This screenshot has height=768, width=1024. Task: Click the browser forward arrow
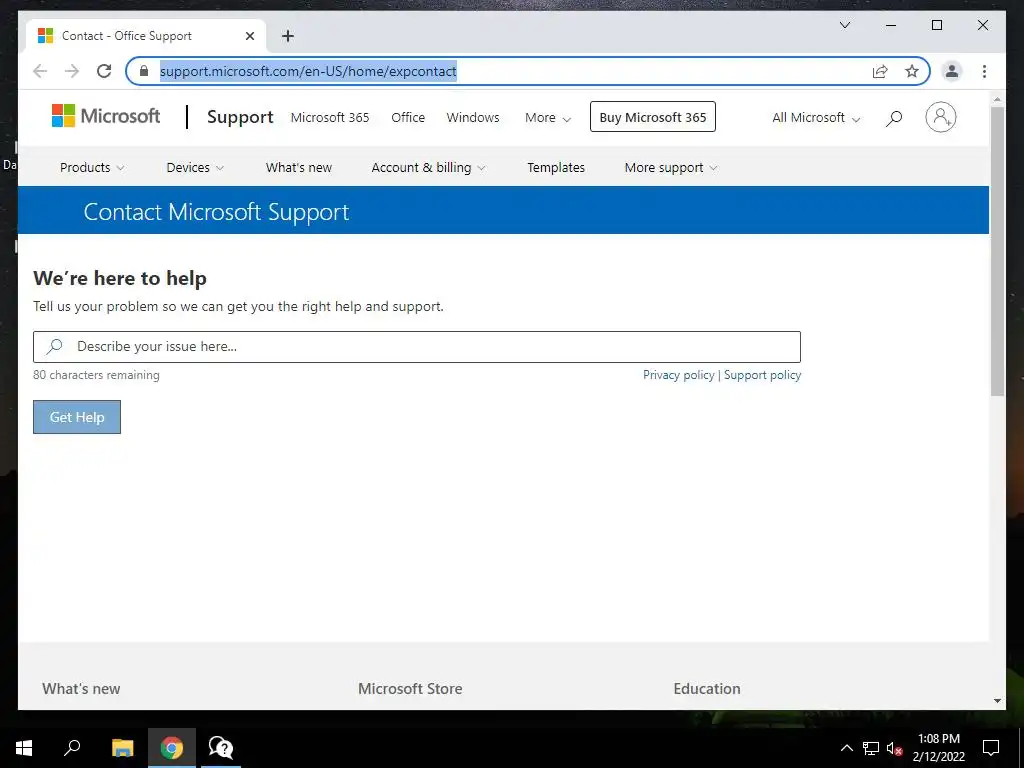[x=72, y=71]
